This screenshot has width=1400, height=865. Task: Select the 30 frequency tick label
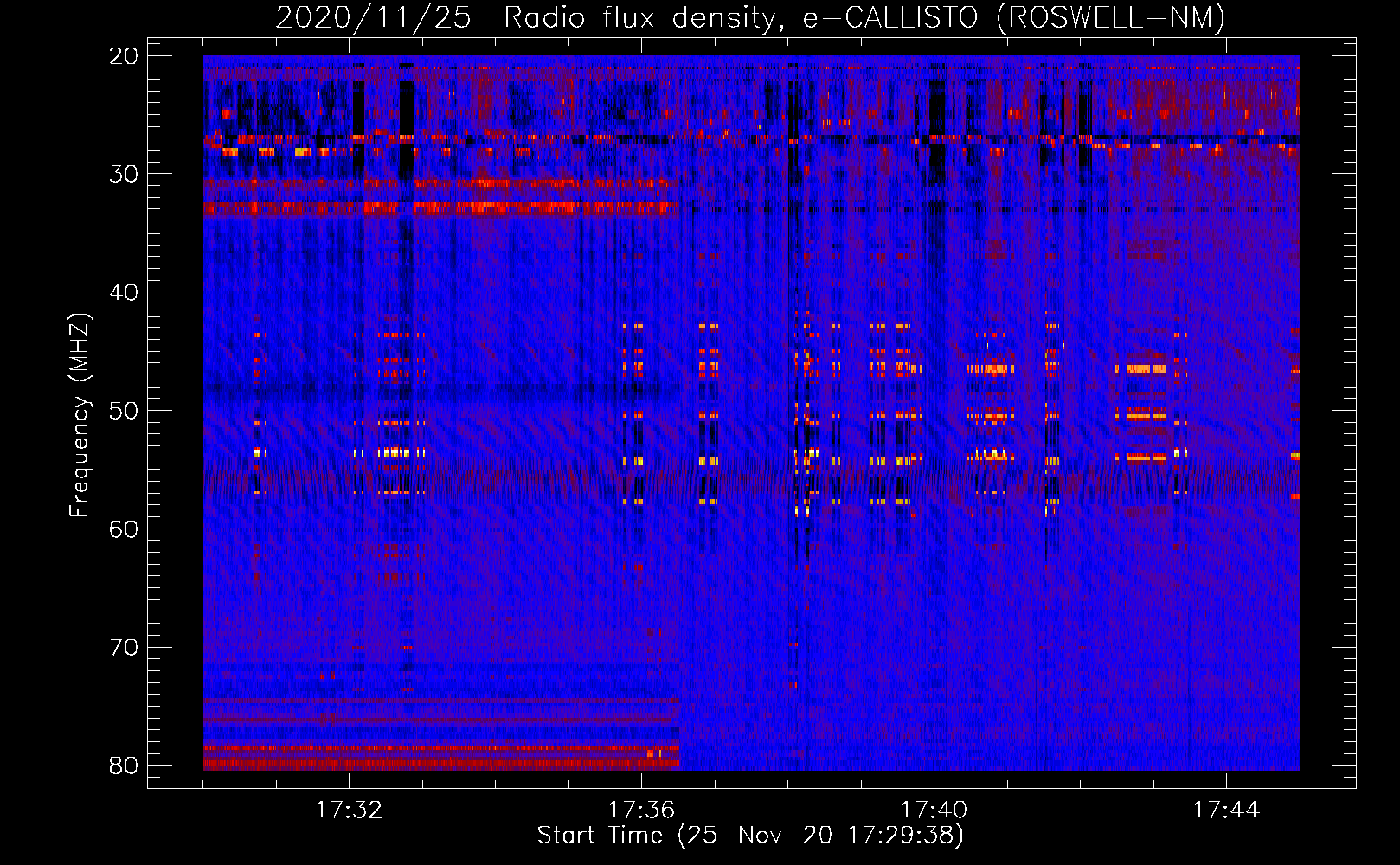coord(125,174)
